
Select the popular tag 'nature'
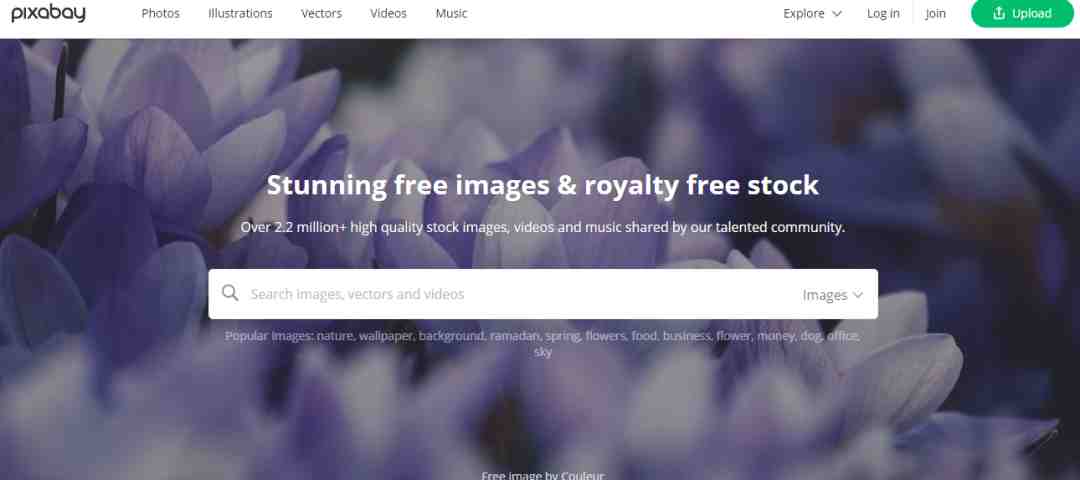335,336
